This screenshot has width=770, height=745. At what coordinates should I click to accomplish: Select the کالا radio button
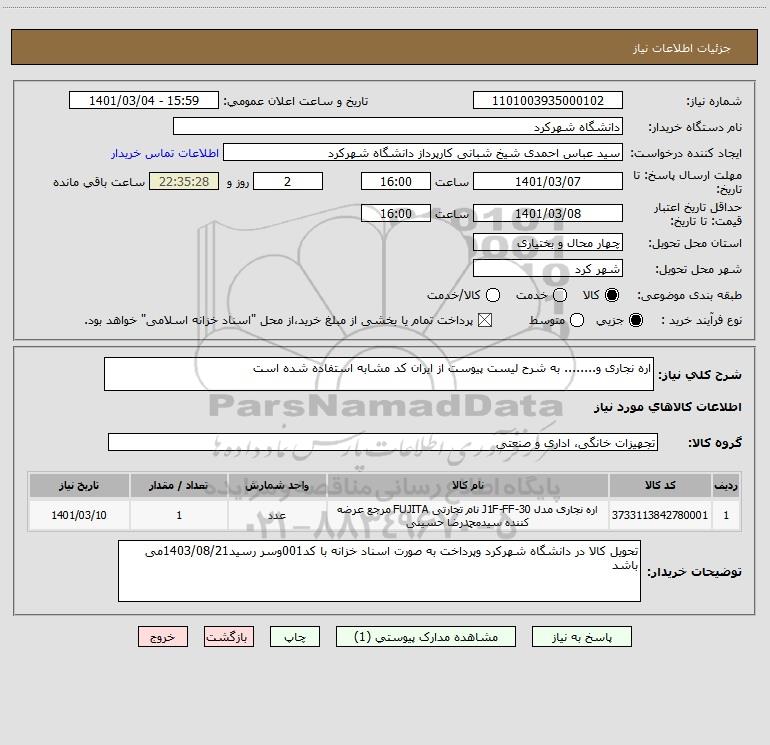(x=612, y=295)
